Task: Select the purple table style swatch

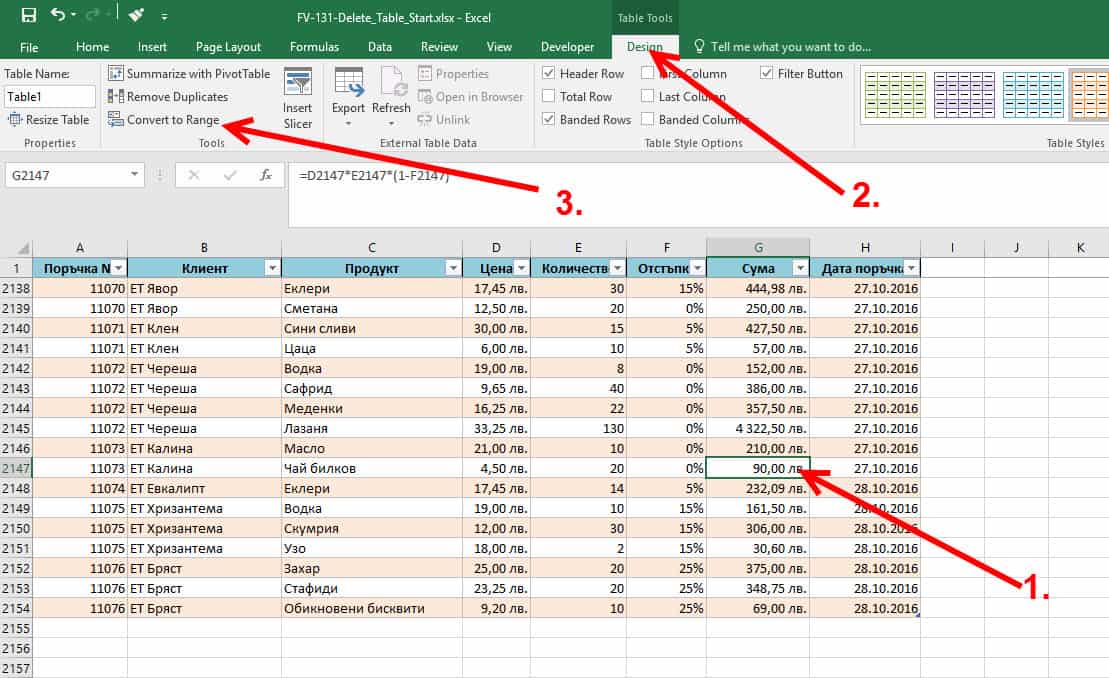Action: coord(963,95)
